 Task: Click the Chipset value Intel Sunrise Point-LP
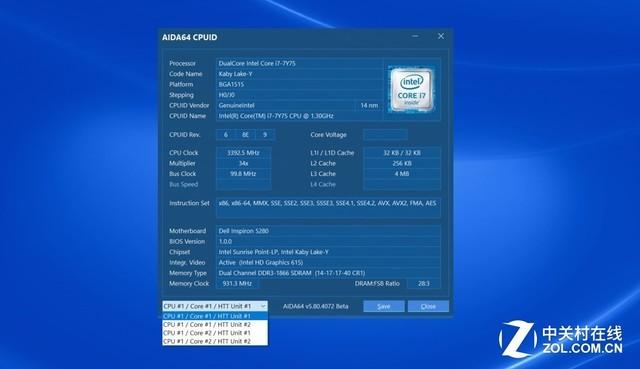click(328, 252)
